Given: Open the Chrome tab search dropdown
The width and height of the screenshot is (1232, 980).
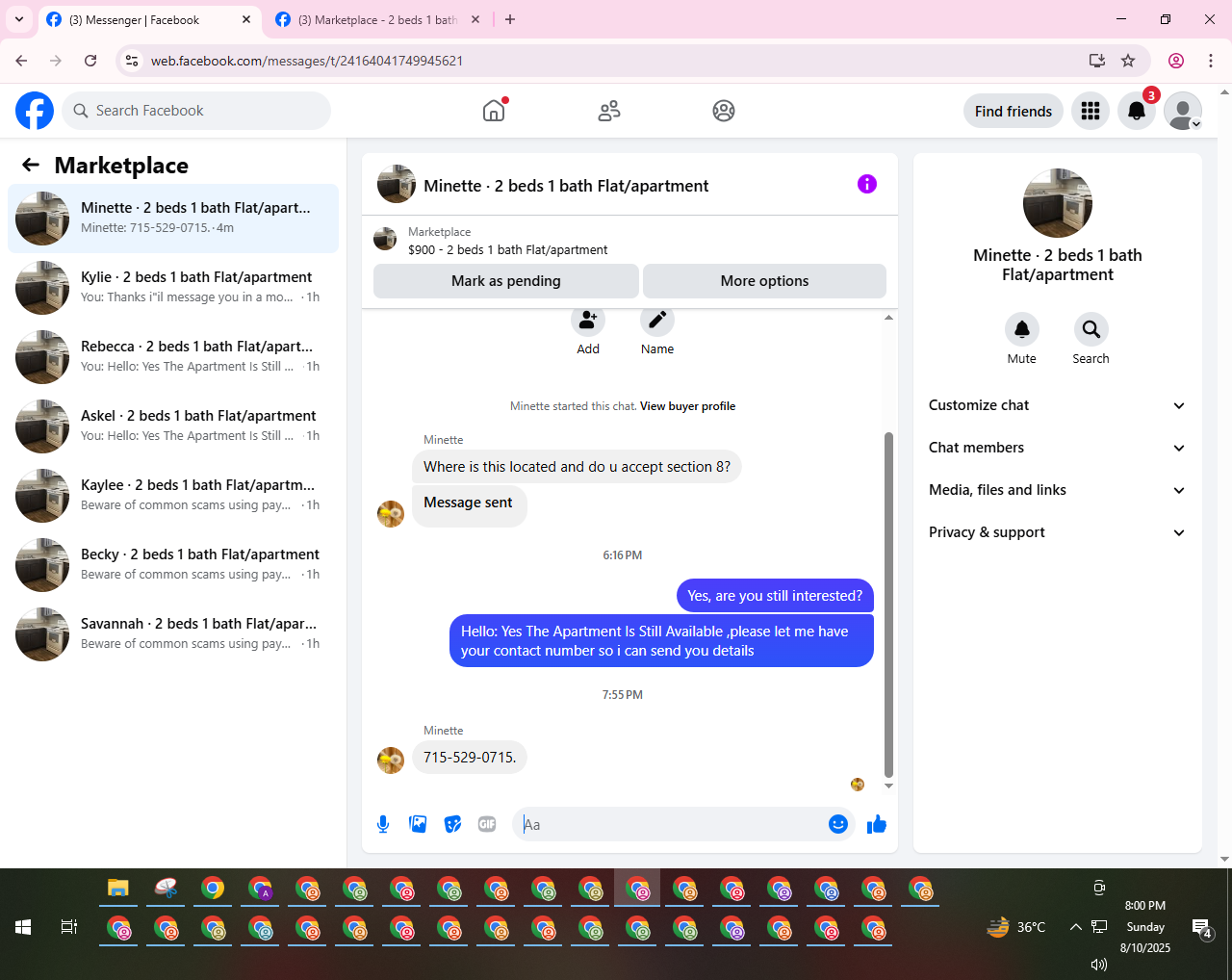Looking at the screenshot, I should (19, 19).
